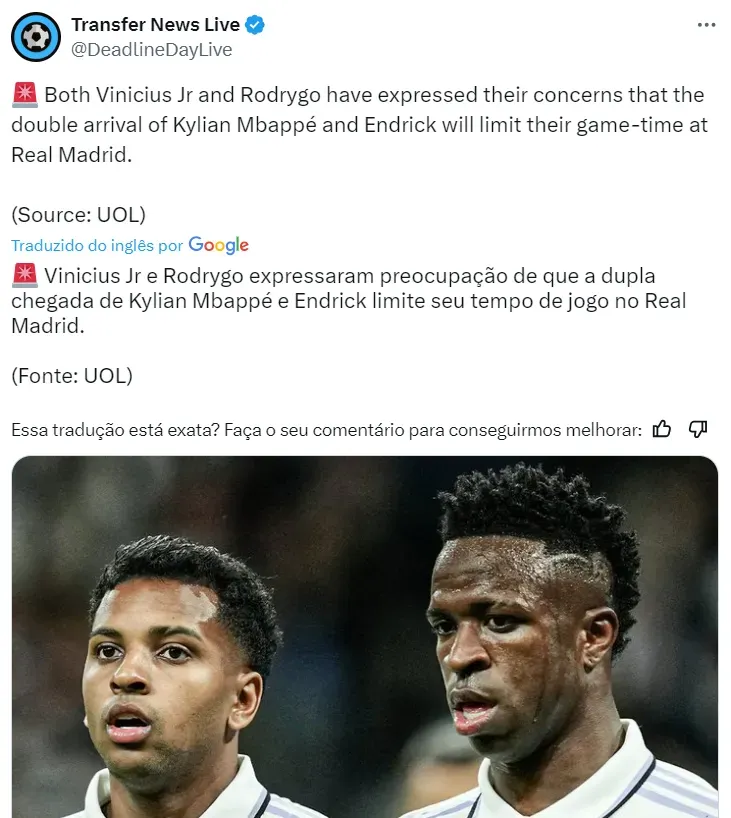Click the '(Fonte: UOL)' line

72,376
